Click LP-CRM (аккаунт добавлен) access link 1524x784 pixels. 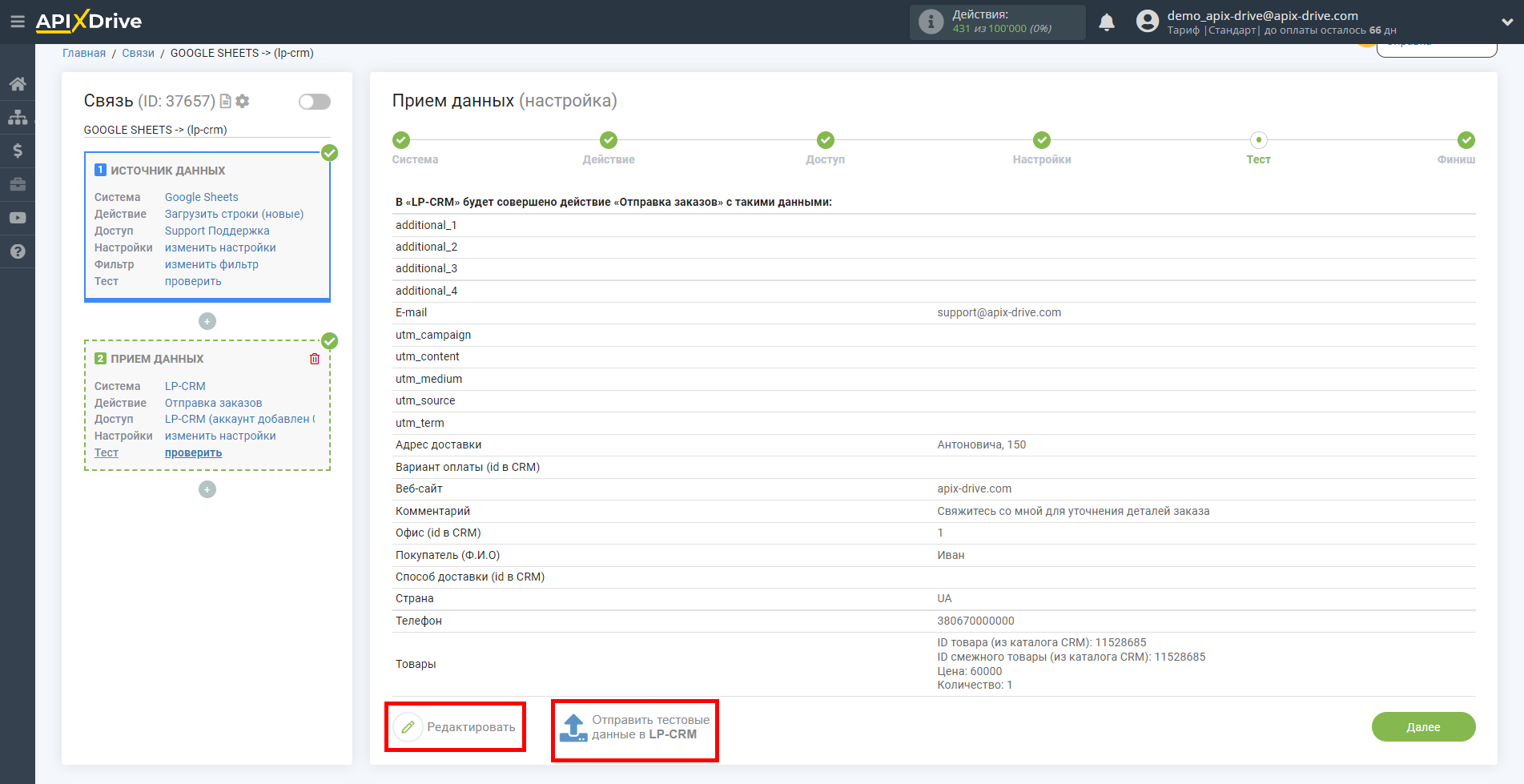(x=240, y=419)
